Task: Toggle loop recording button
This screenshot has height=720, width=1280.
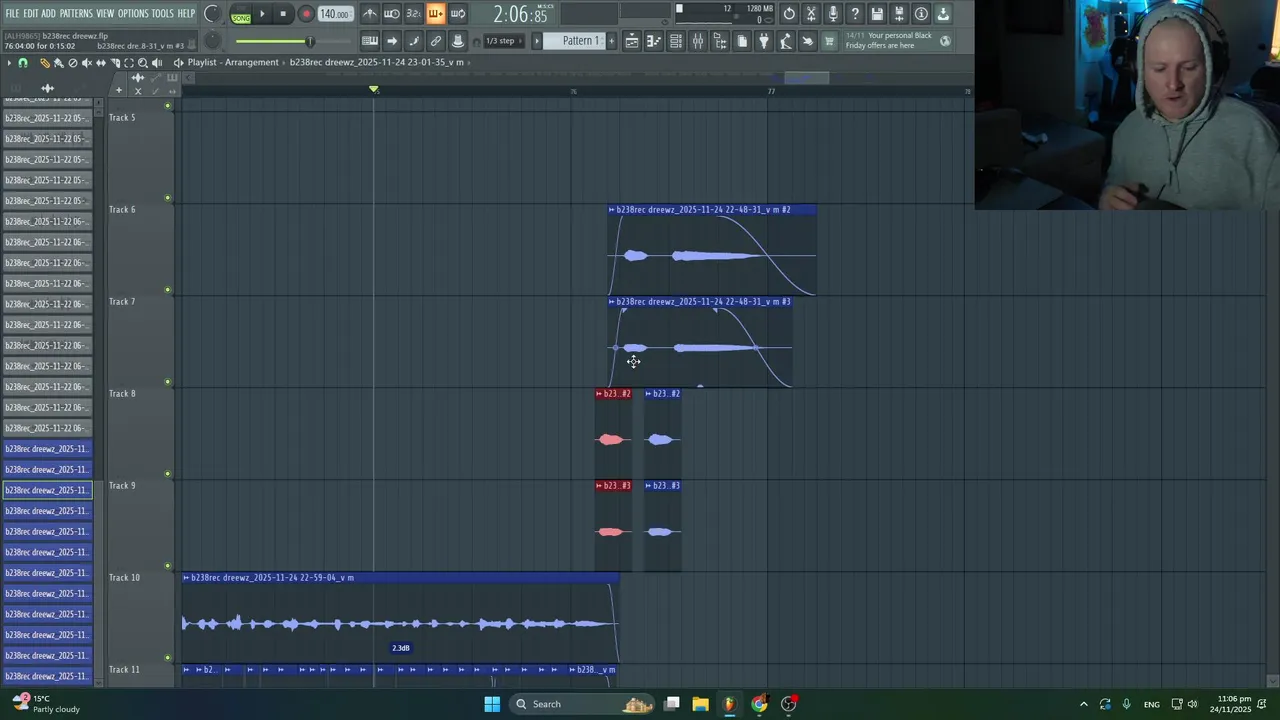Action: [x=457, y=14]
